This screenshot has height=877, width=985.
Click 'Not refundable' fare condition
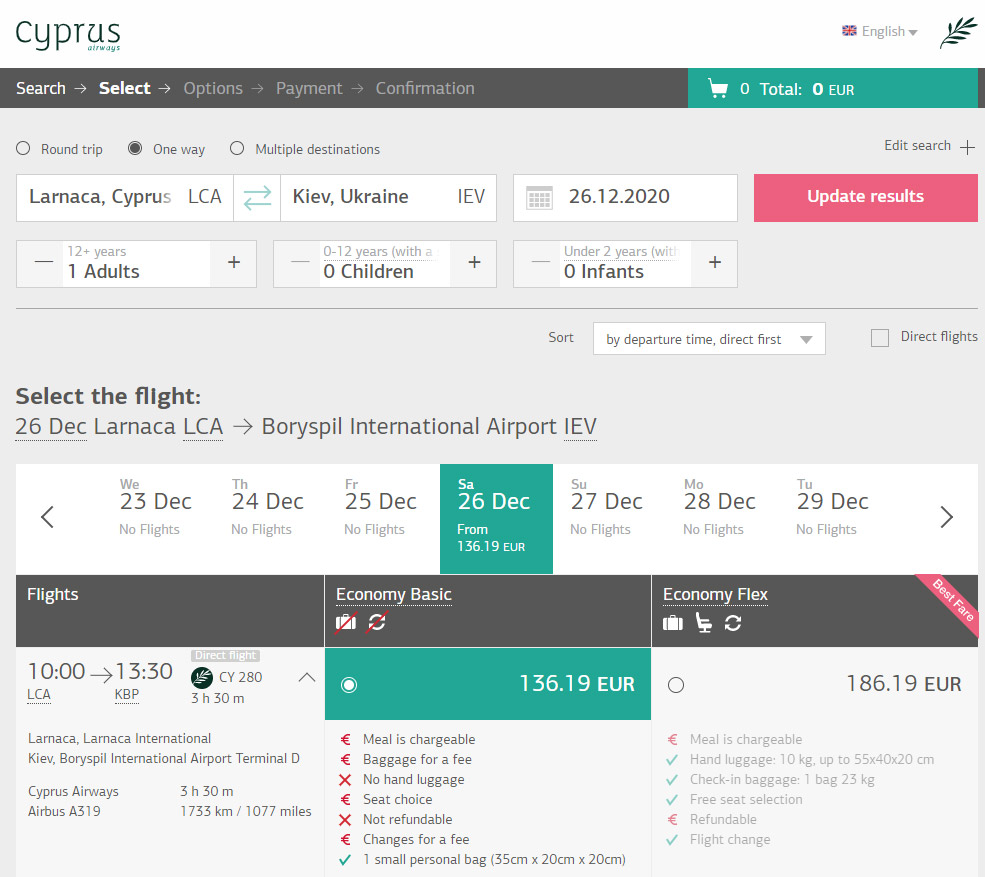[408, 819]
